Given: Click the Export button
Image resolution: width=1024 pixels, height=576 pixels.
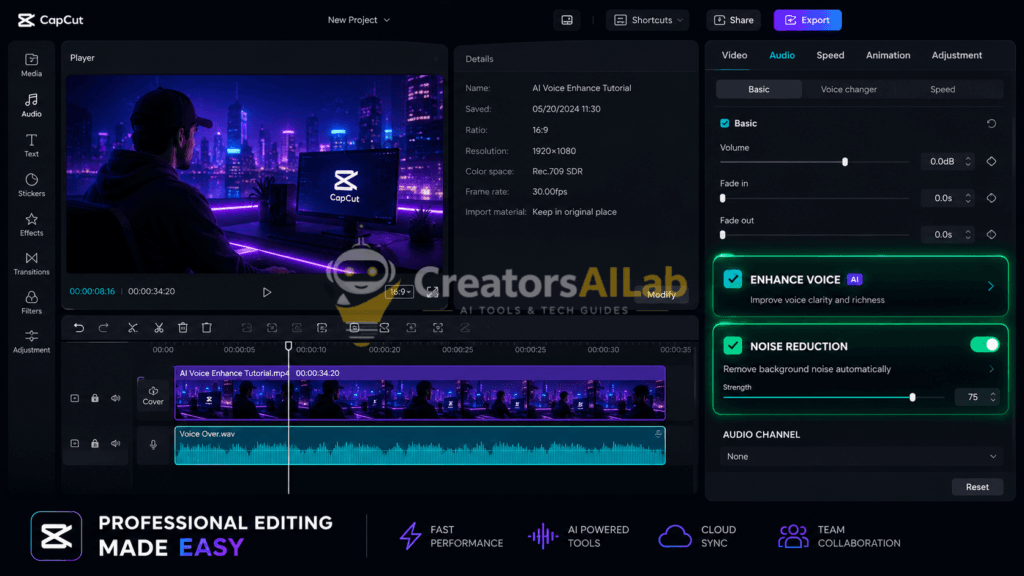Looking at the screenshot, I should point(807,20).
